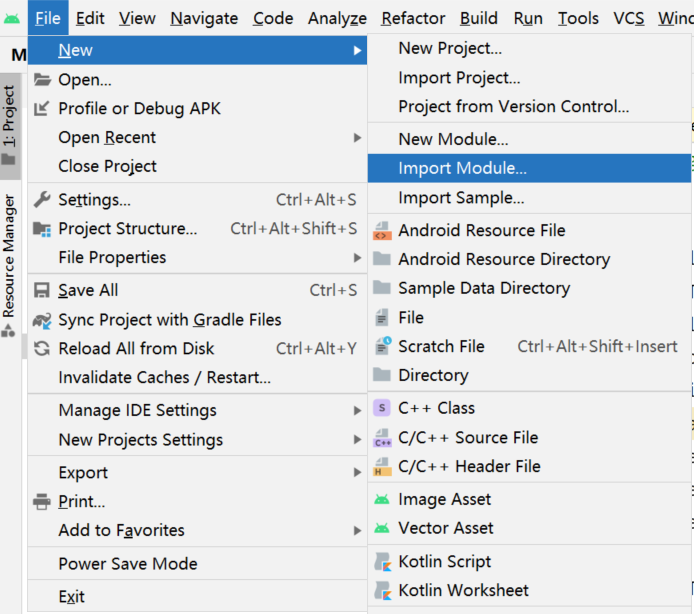
Task: Click the Profile or Debug APK icon
Action: [x=42, y=108]
